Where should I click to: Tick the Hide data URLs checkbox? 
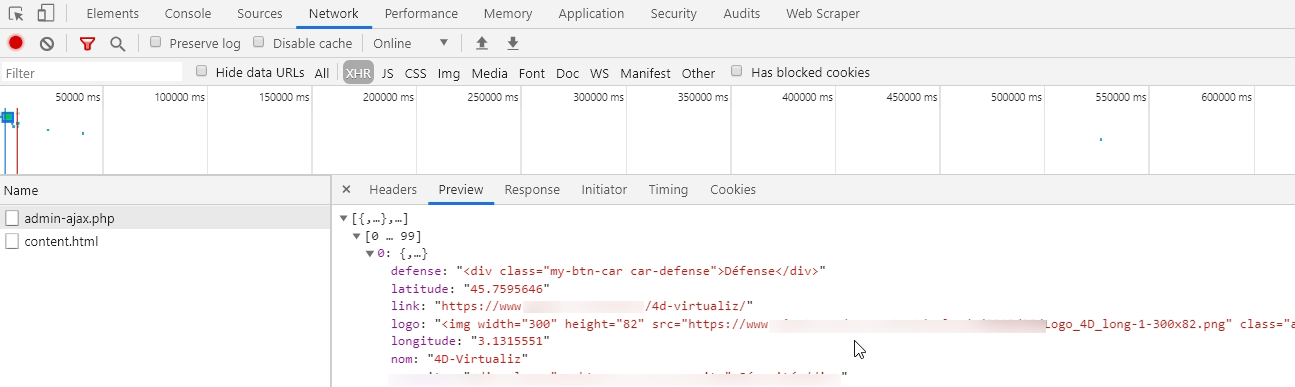pos(202,71)
